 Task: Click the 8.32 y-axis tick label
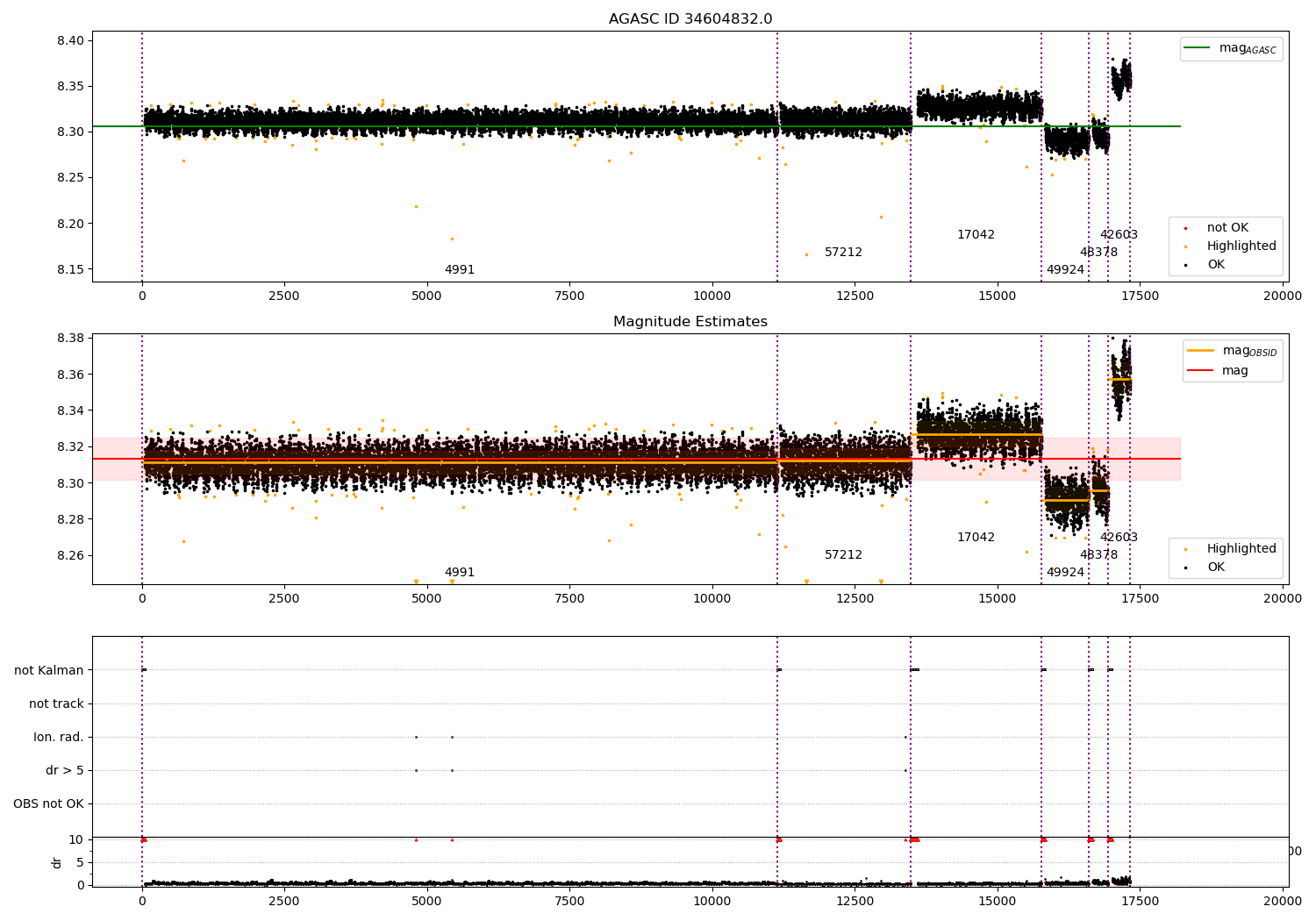pos(70,447)
